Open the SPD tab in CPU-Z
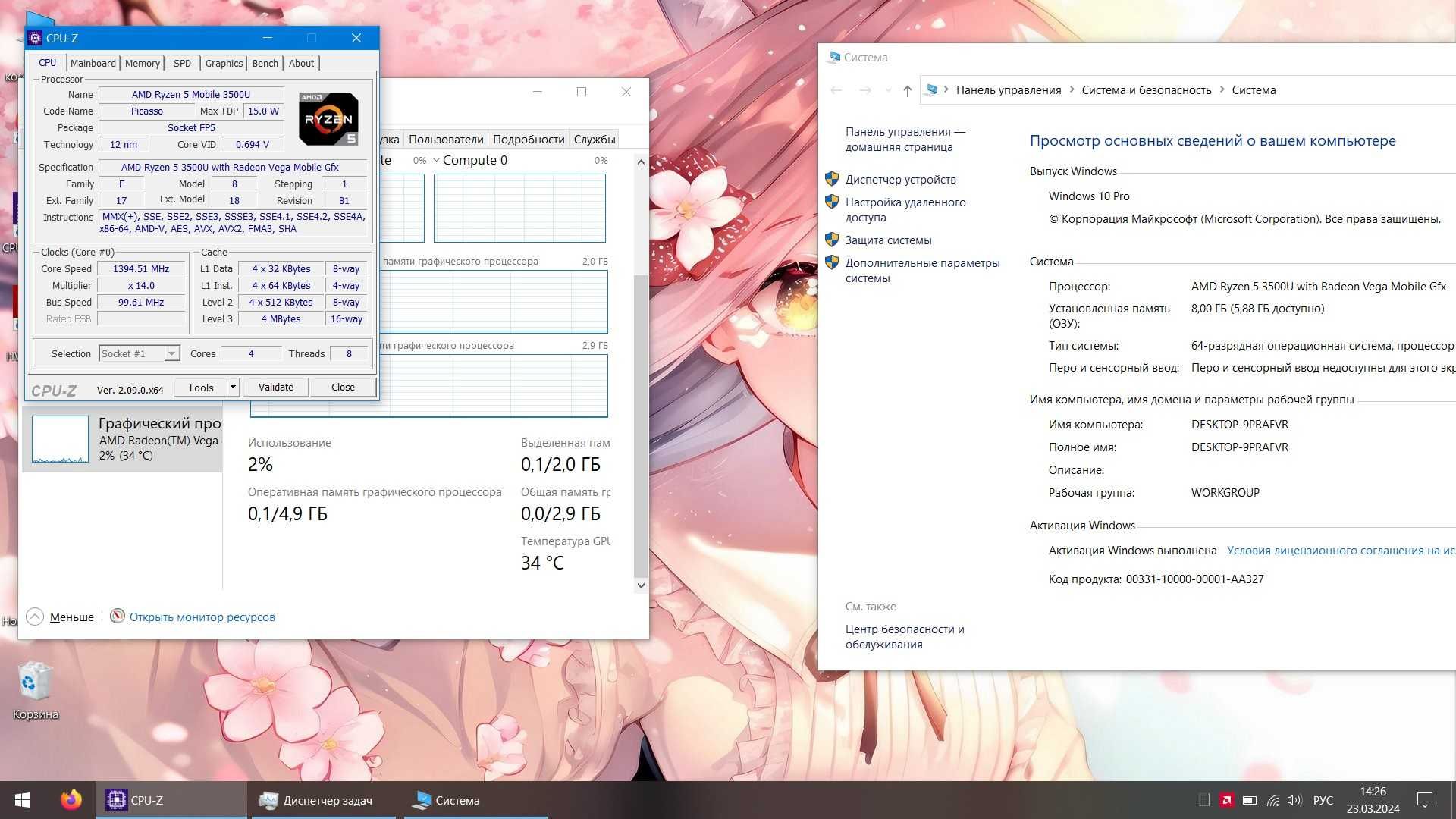1456x819 pixels. coord(181,63)
